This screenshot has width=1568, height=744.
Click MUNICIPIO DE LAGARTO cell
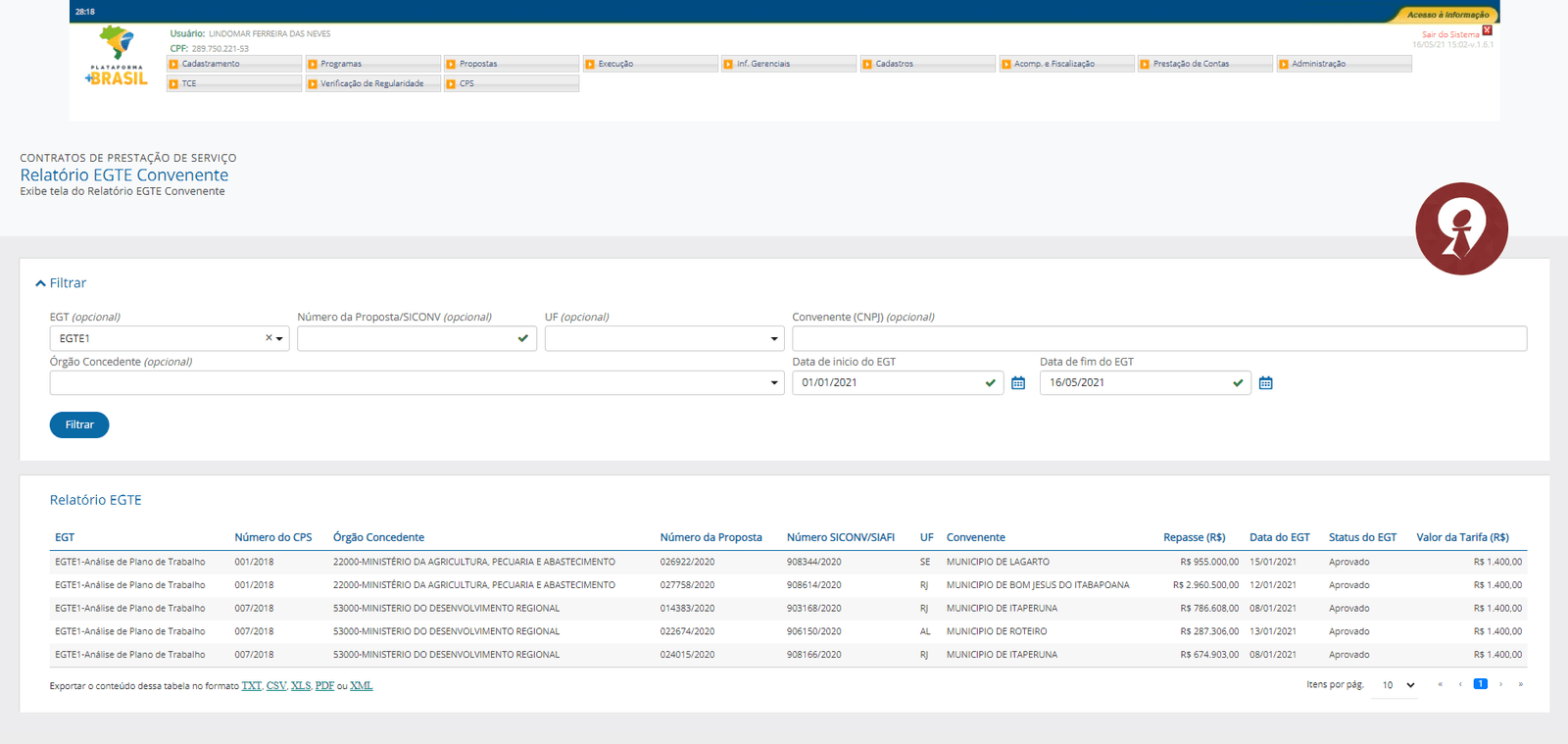[x=998, y=563]
